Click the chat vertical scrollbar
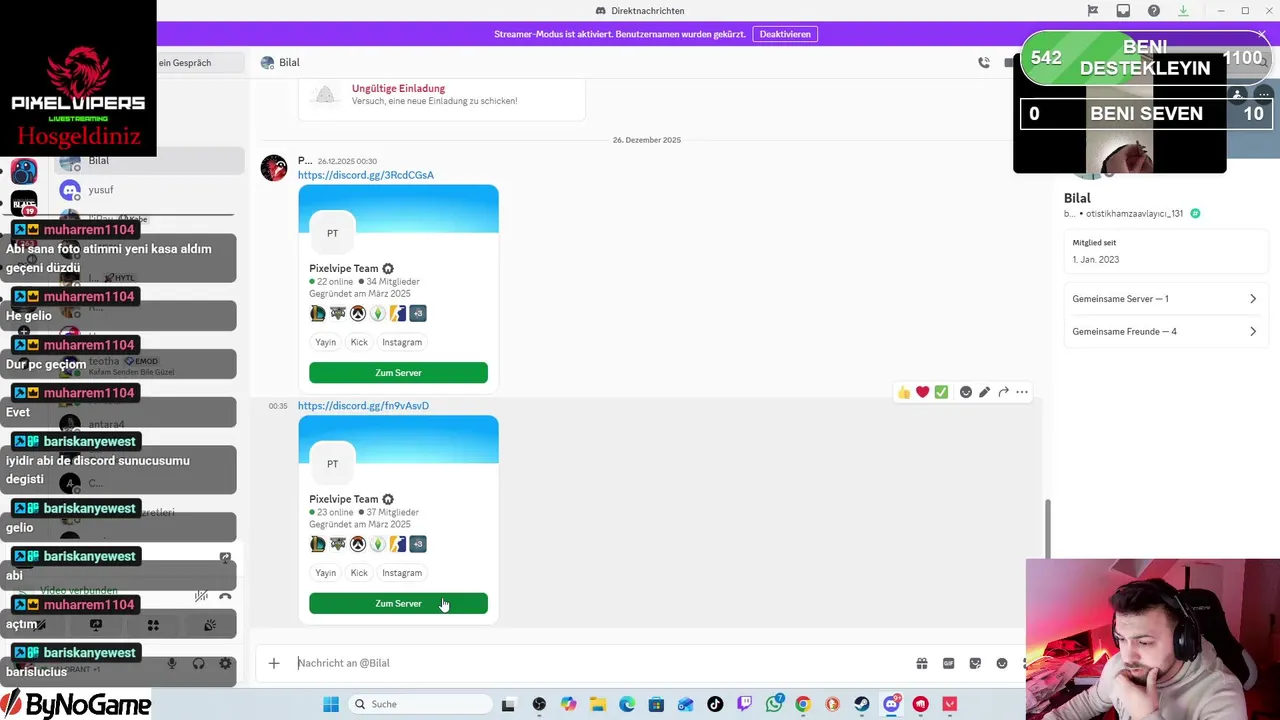Viewport: 1280px width, 720px height. pos(1048,528)
